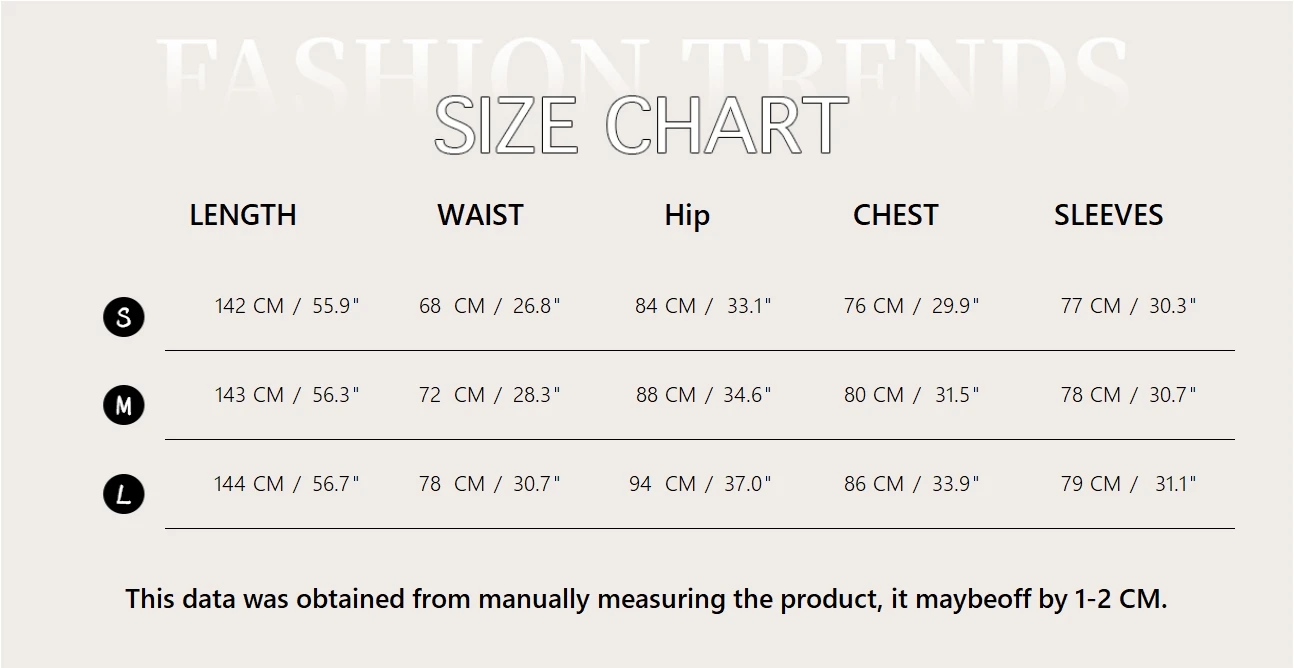Click the manual measurement disclaimer text
The height and width of the screenshot is (668, 1294).
coord(646,599)
